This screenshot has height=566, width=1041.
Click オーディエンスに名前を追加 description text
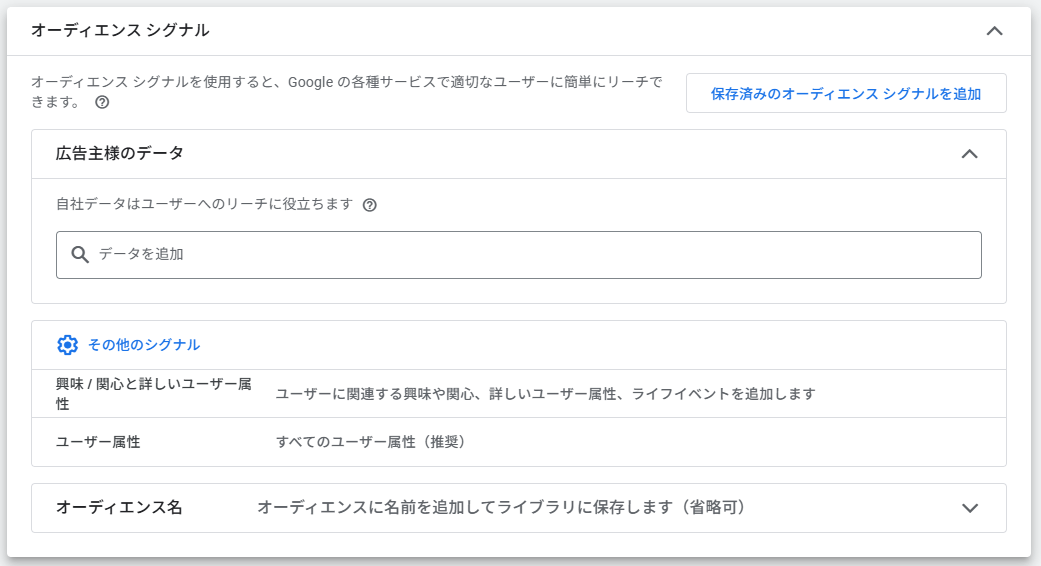tap(501, 508)
